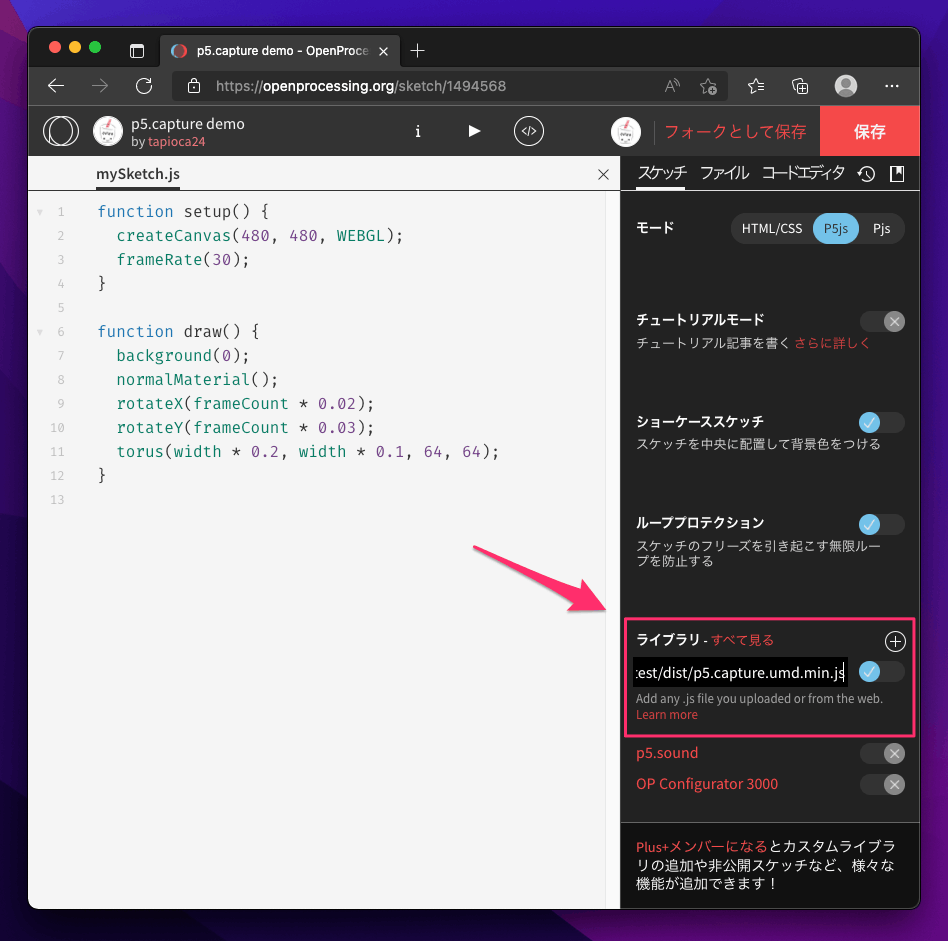
Task: Click the embed code </> icon
Action: (528, 131)
